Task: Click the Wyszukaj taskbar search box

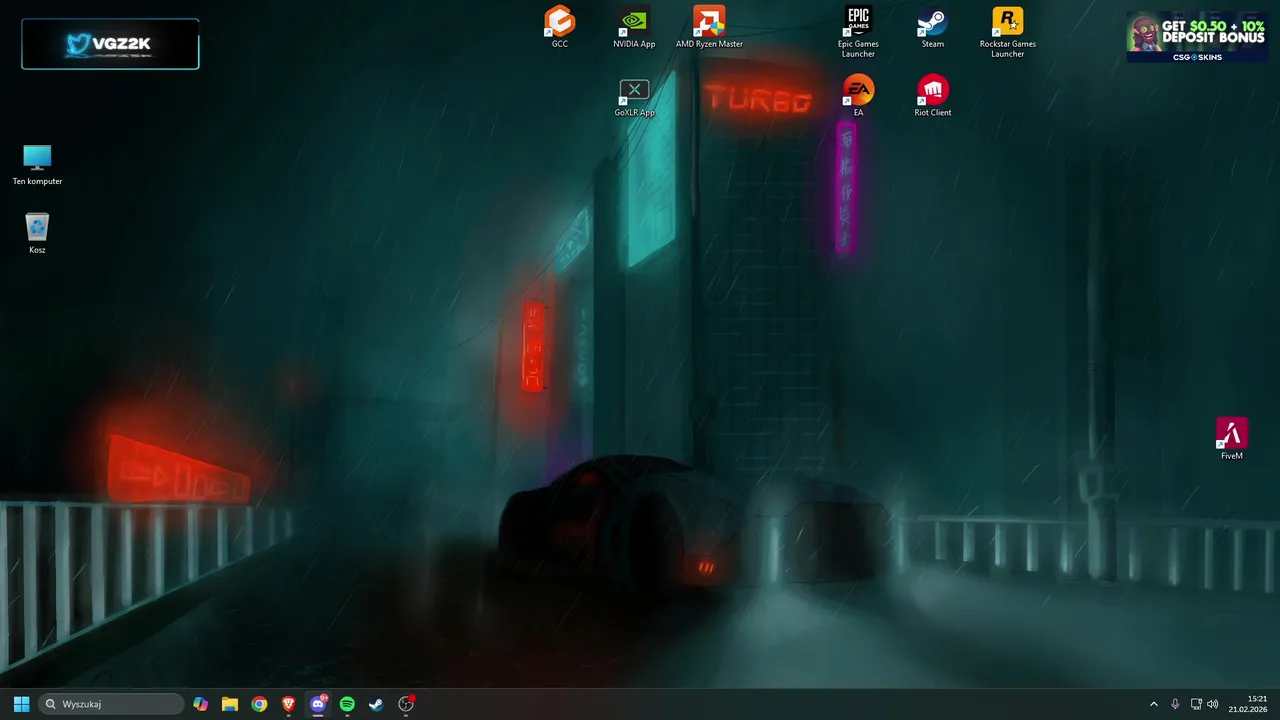Action: 112,704
